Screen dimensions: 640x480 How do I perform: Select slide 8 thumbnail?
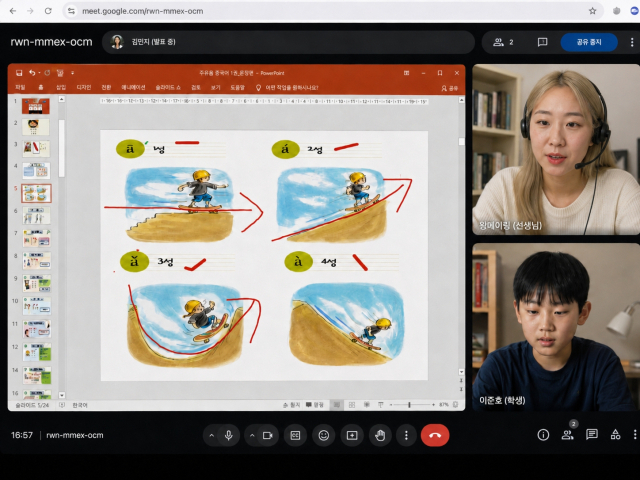(x=37, y=260)
